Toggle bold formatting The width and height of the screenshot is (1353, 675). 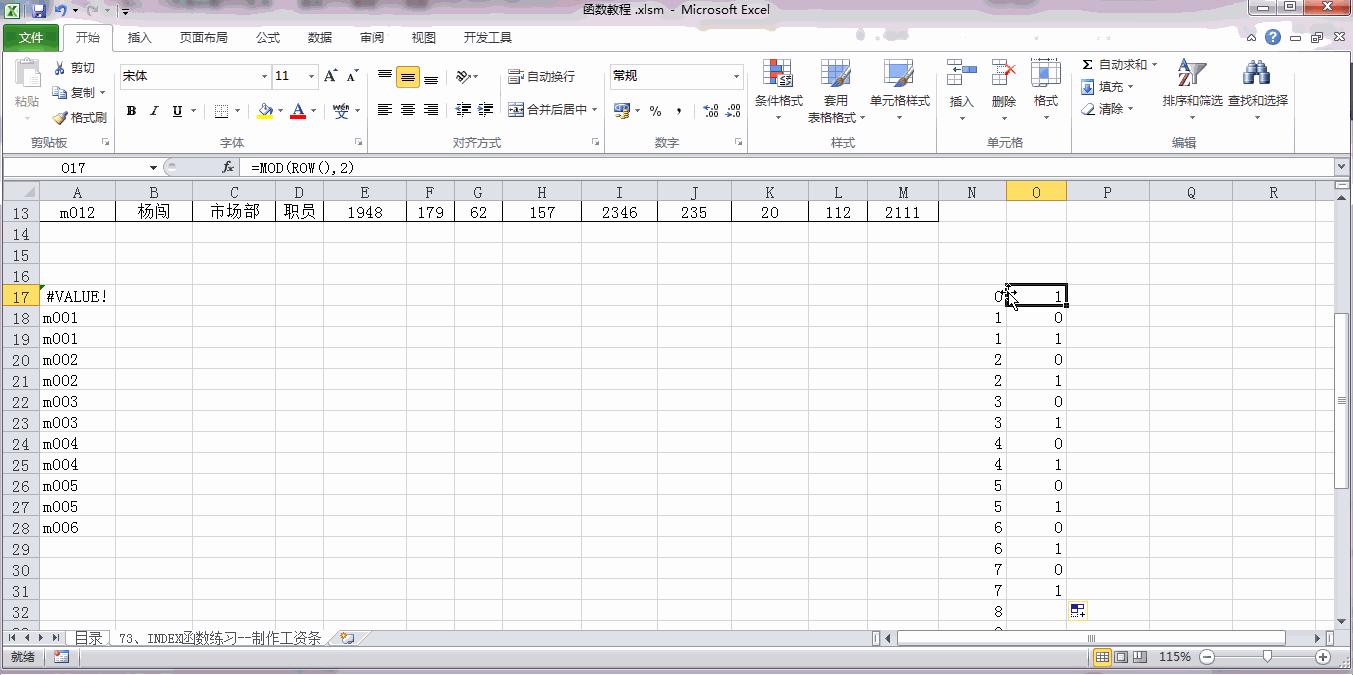click(131, 111)
